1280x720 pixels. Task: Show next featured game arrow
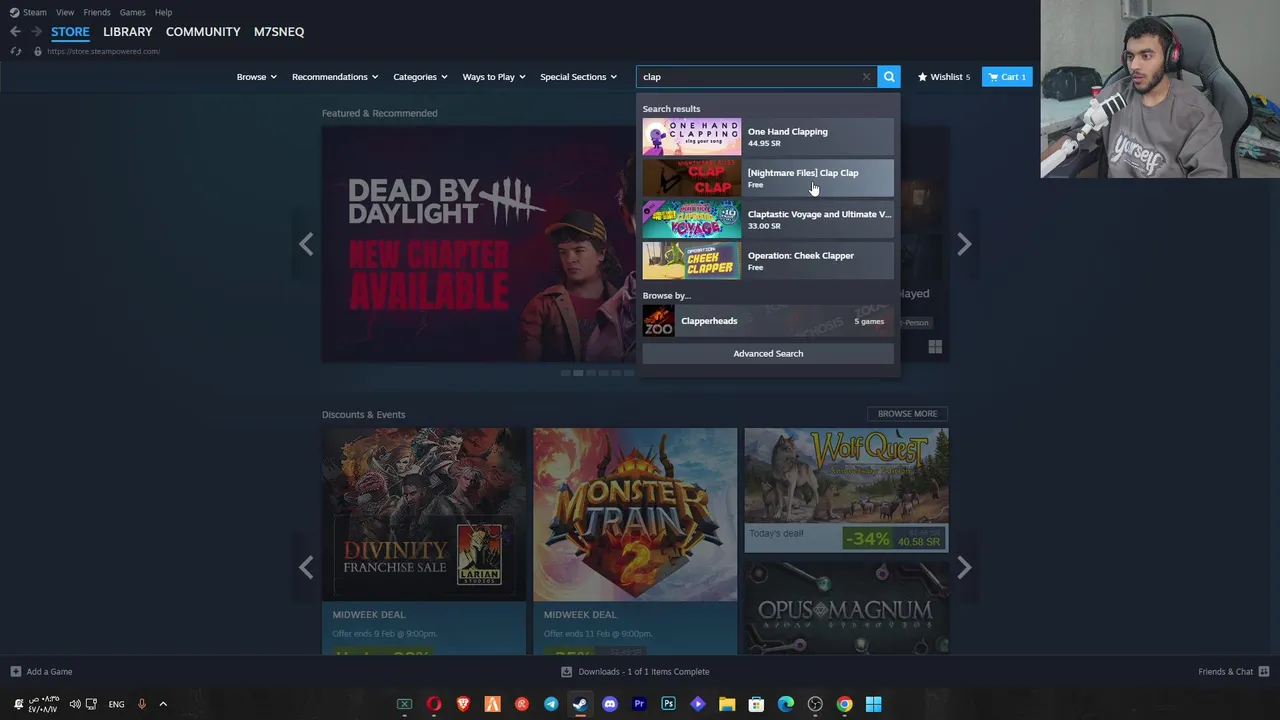(964, 244)
